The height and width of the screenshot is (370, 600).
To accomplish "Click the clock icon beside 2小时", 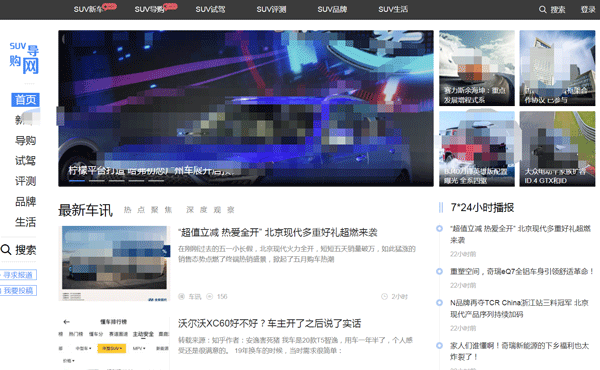I will point(384,297).
